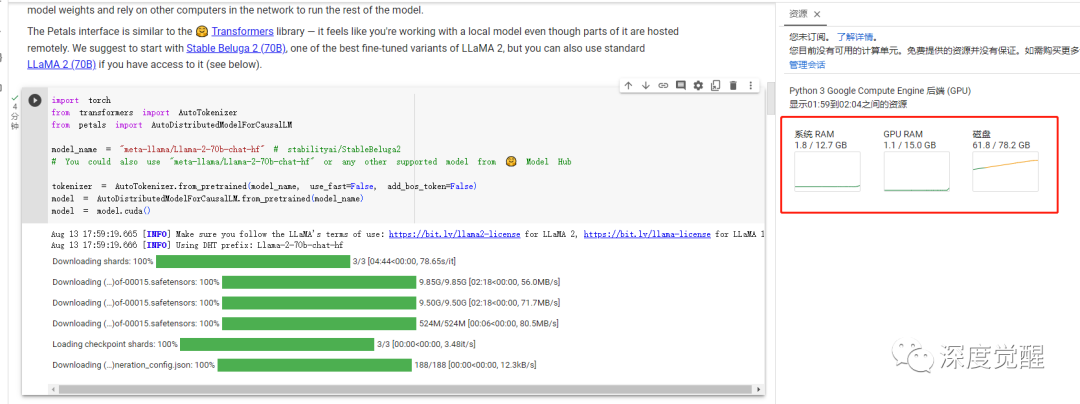The image size is (1080, 404).
Task: Open the Stable Beluga 2 (70B) link
Action: 236,48
